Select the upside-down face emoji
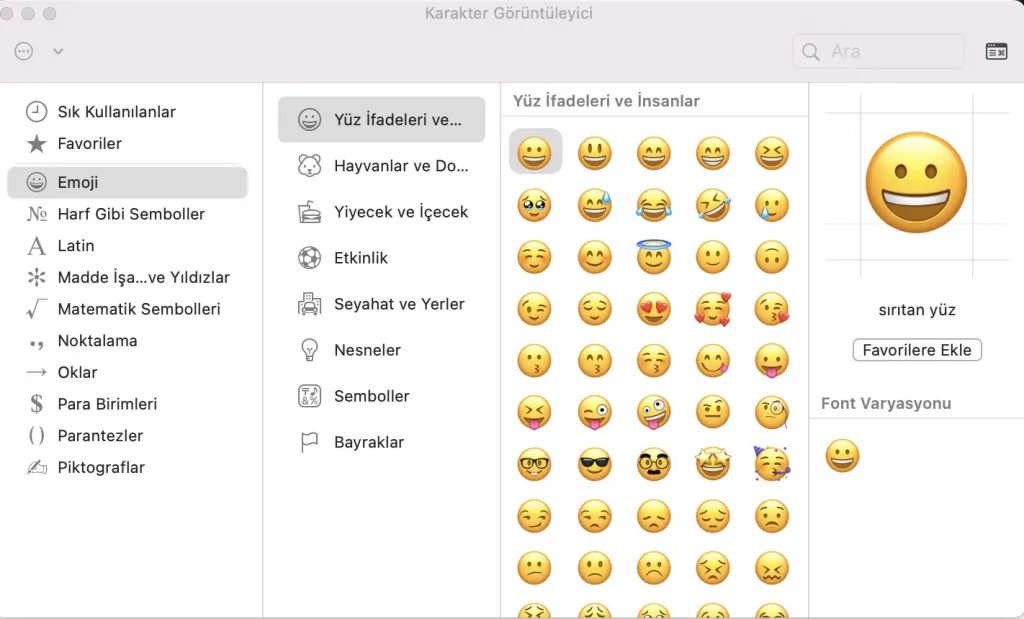This screenshot has width=1024, height=619. (772, 257)
